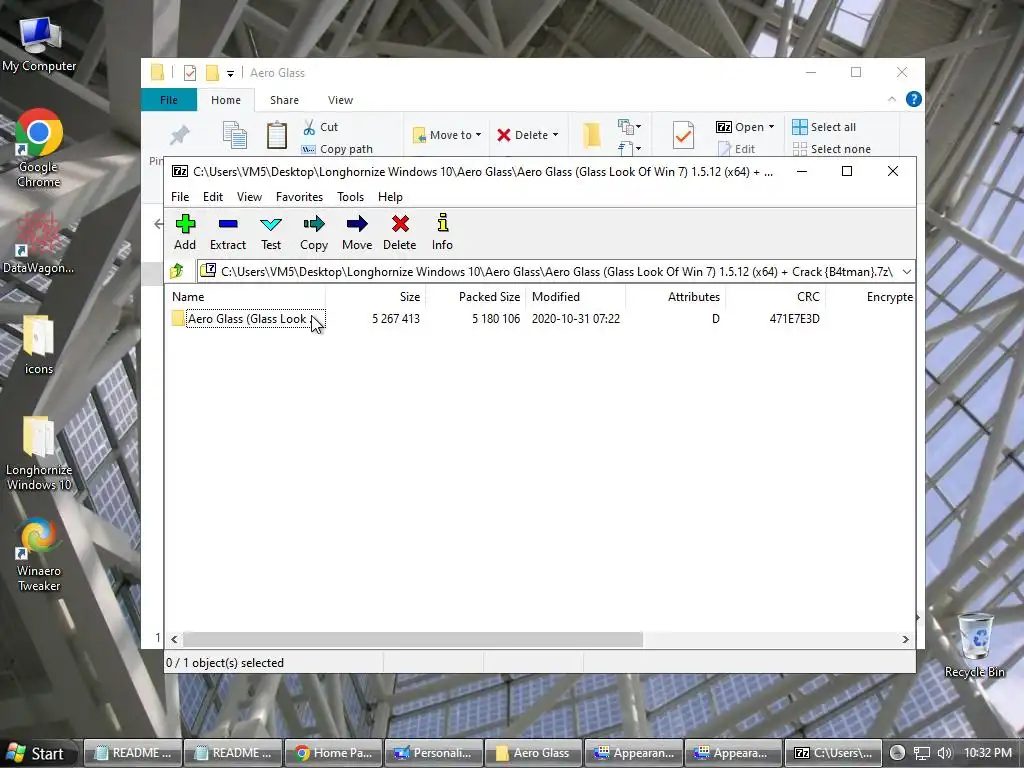The image size is (1024, 768).
Task: Select the Aero Glass (Glass Look folder row
Action: click(247, 319)
